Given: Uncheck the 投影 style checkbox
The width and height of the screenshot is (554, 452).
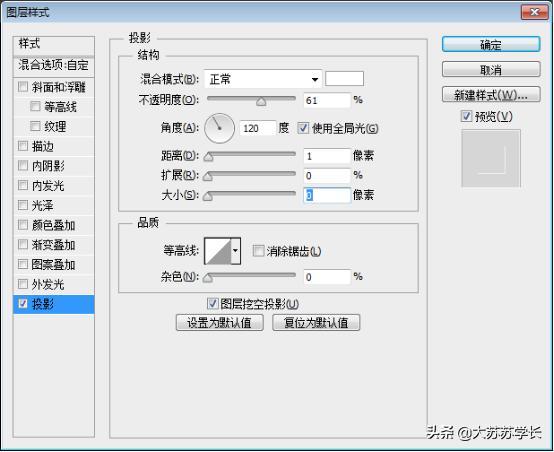Looking at the screenshot, I should pyautogui.click(x=23, y=303).
